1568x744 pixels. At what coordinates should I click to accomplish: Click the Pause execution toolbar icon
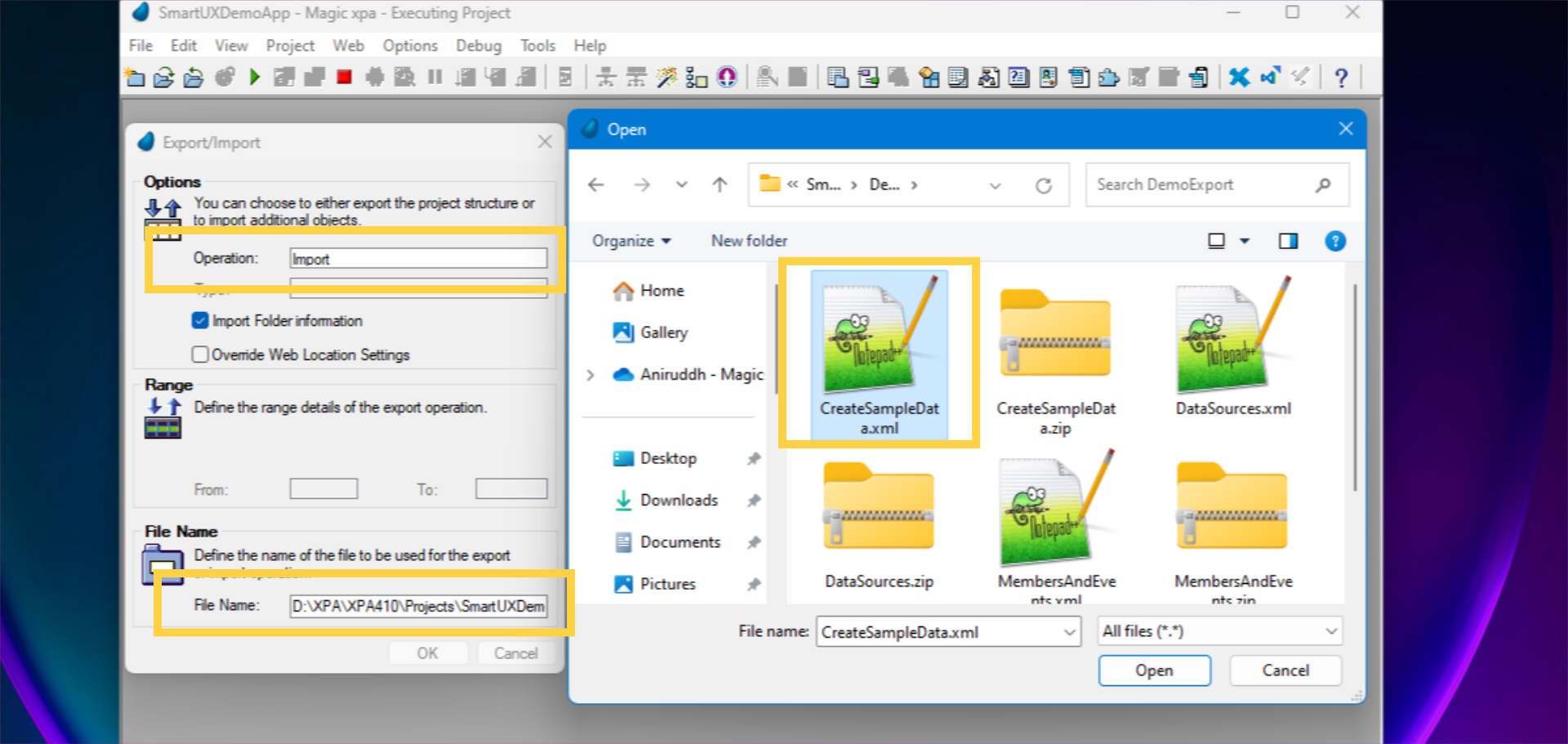tap(434, 77)
